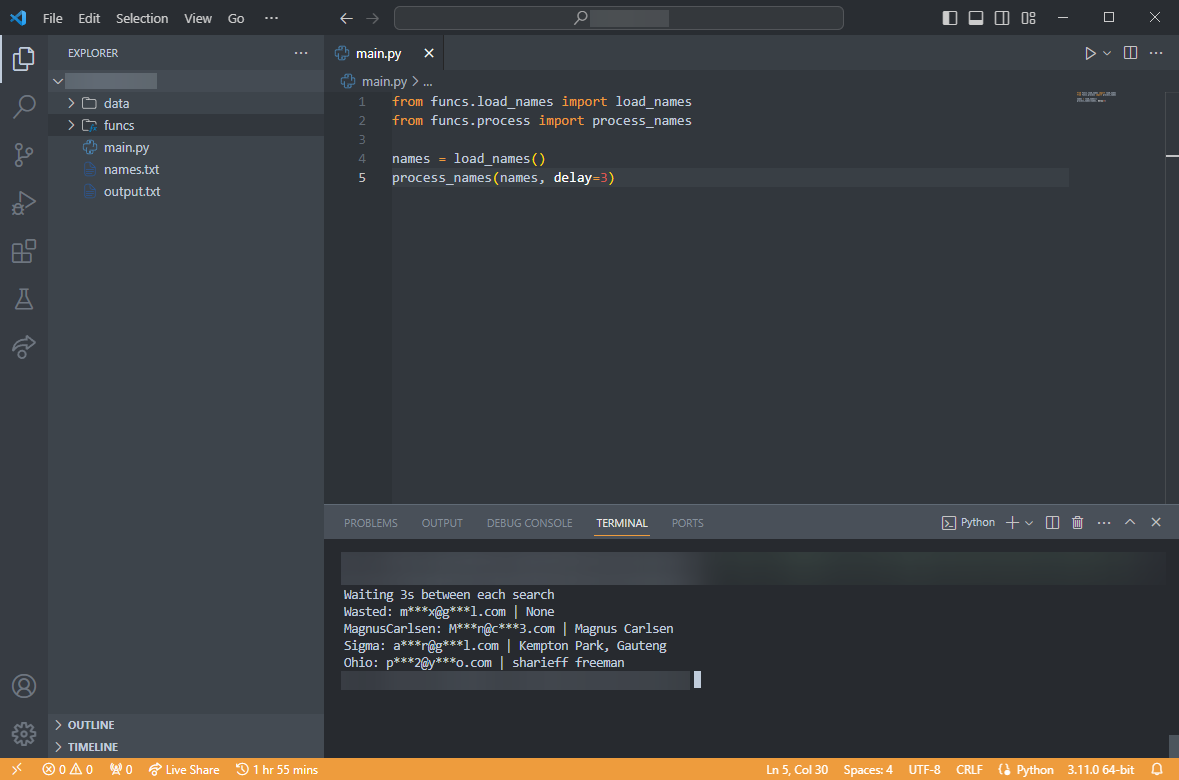Open the Search view in activity bar
Viewport: 1179px width, 780px height.
[x=23, y=107]
